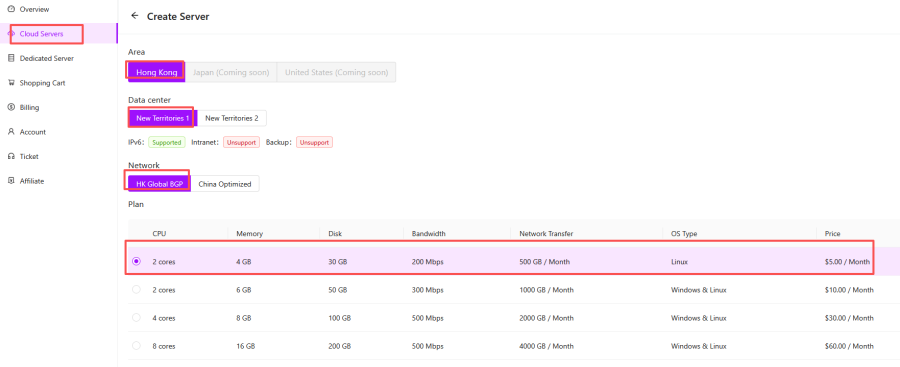Select the 8 cores 16 GB plan radio
The width and height of the screenshot is (900, 367).
pyautogui.click(x=136, y=346)
